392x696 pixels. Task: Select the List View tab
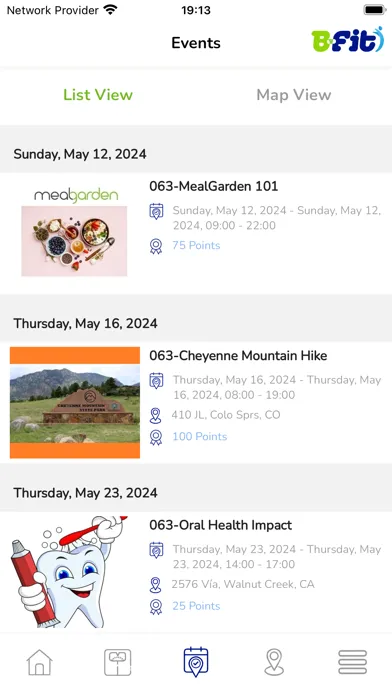98,95
